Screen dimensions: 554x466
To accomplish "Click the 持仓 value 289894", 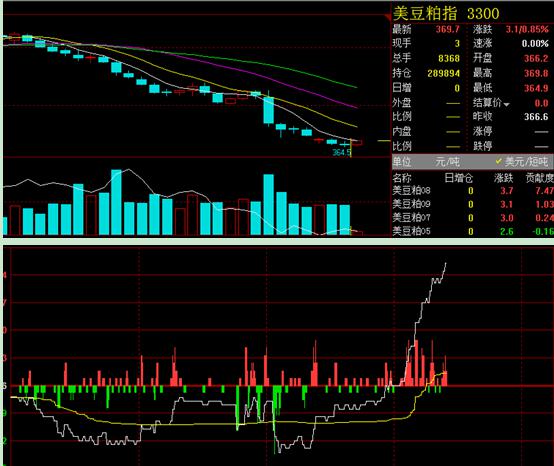I will coord(443,73).
